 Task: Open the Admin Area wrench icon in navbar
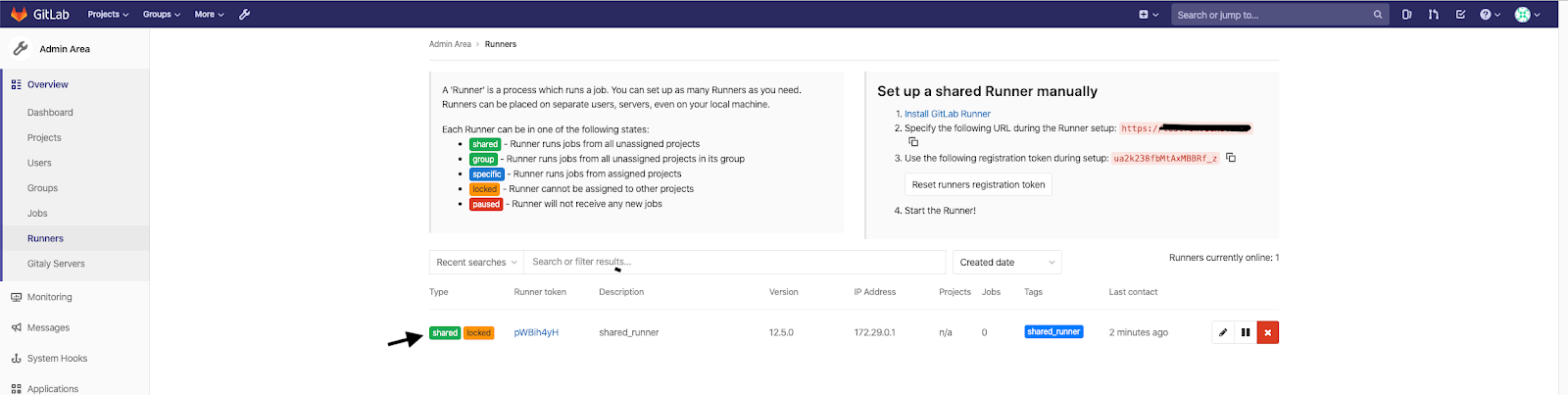[x=245, y=14]
